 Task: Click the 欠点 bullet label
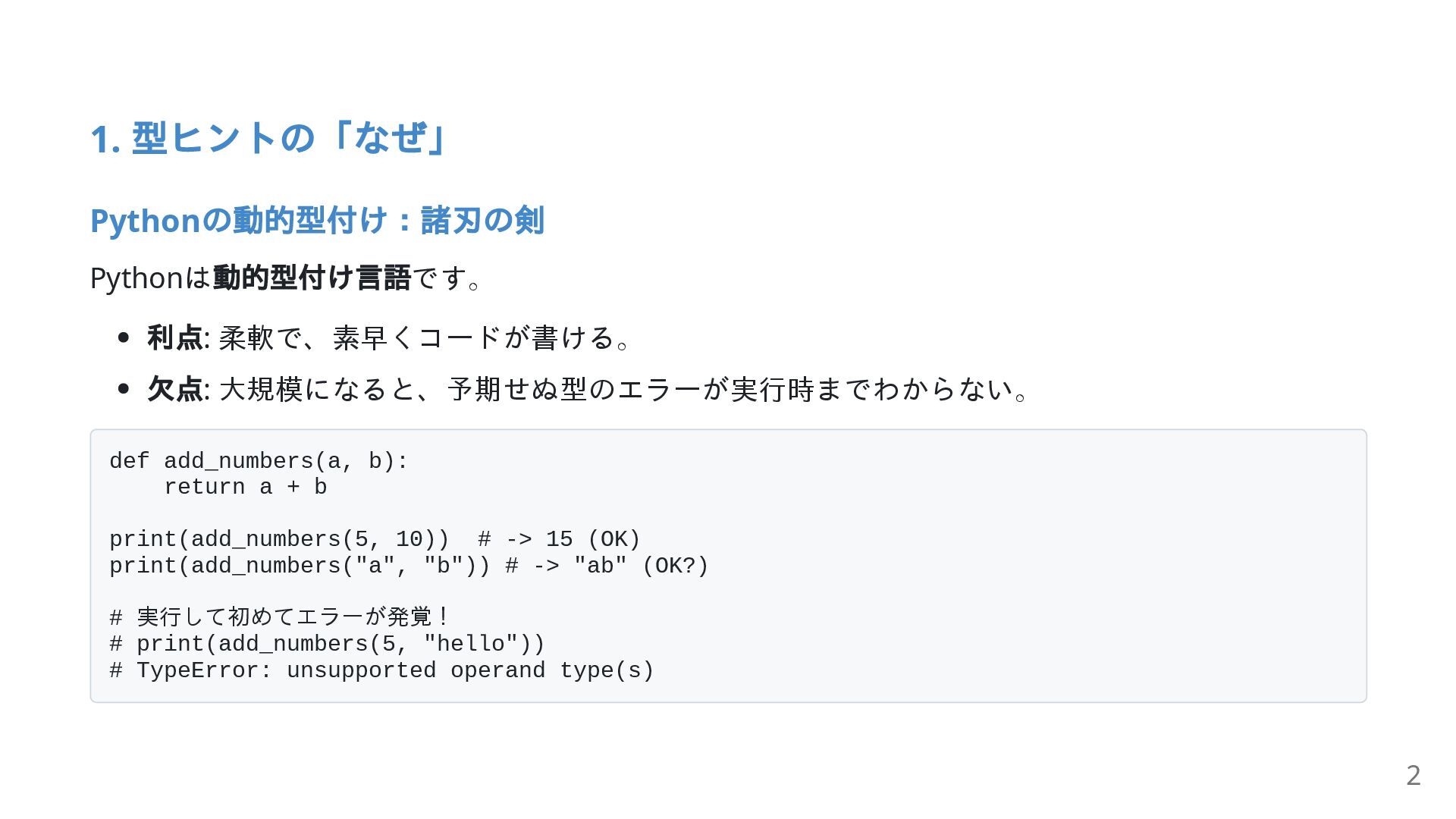tap(174, 389)
